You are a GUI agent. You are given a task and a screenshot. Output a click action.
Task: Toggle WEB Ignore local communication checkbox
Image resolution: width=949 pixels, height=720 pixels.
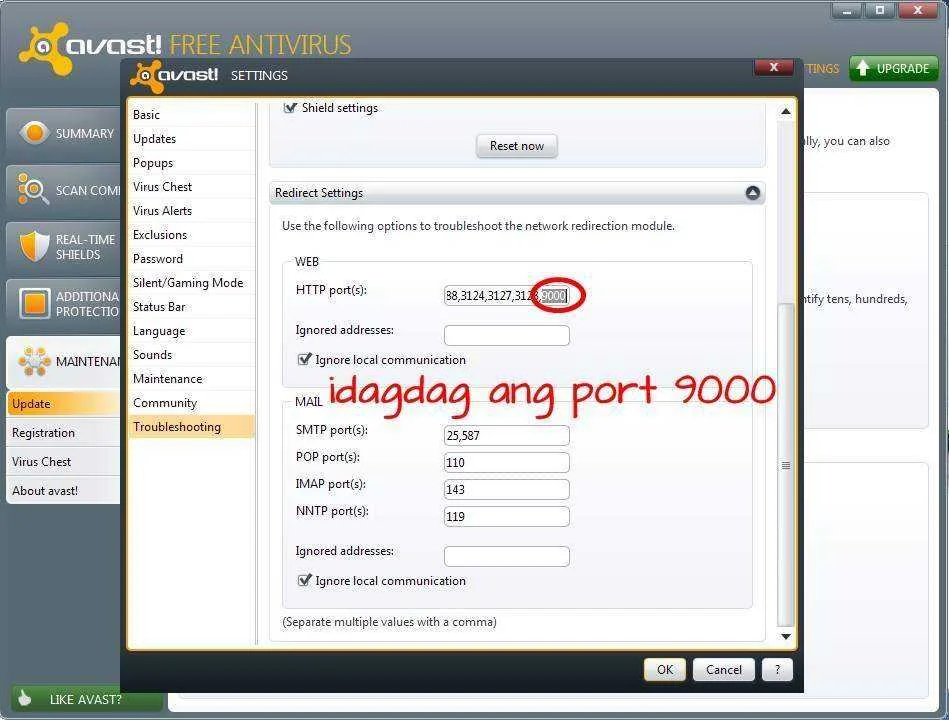click(x=304, y=359)
